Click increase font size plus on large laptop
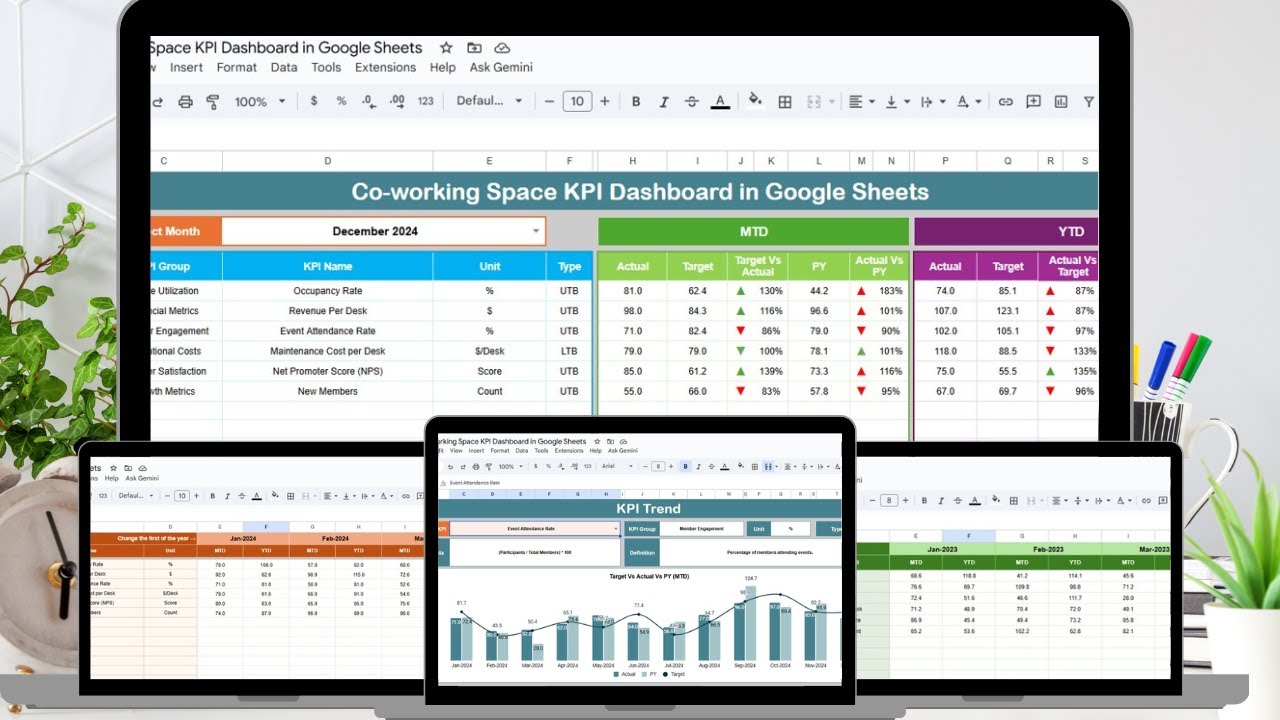1280x720 pixels. (604, 101)
